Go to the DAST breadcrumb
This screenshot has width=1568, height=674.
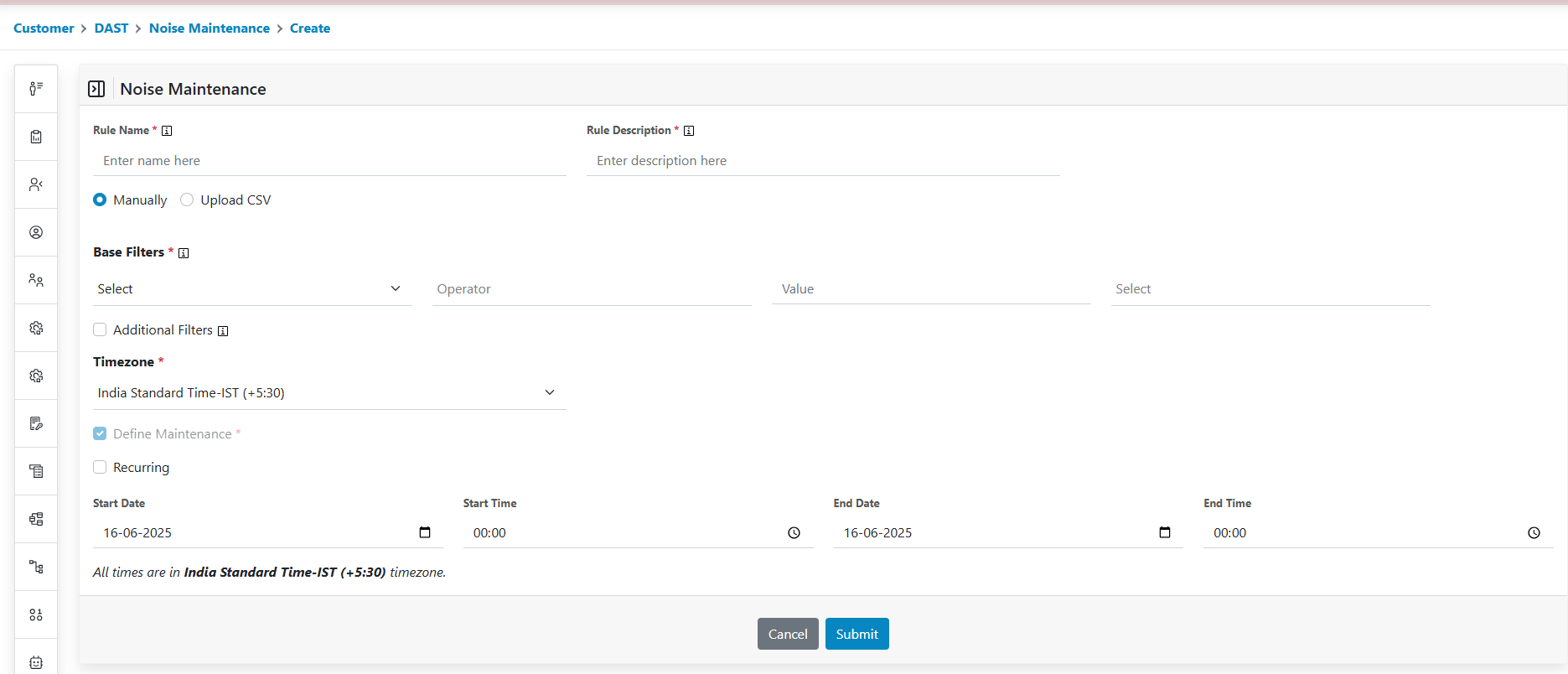111,29
